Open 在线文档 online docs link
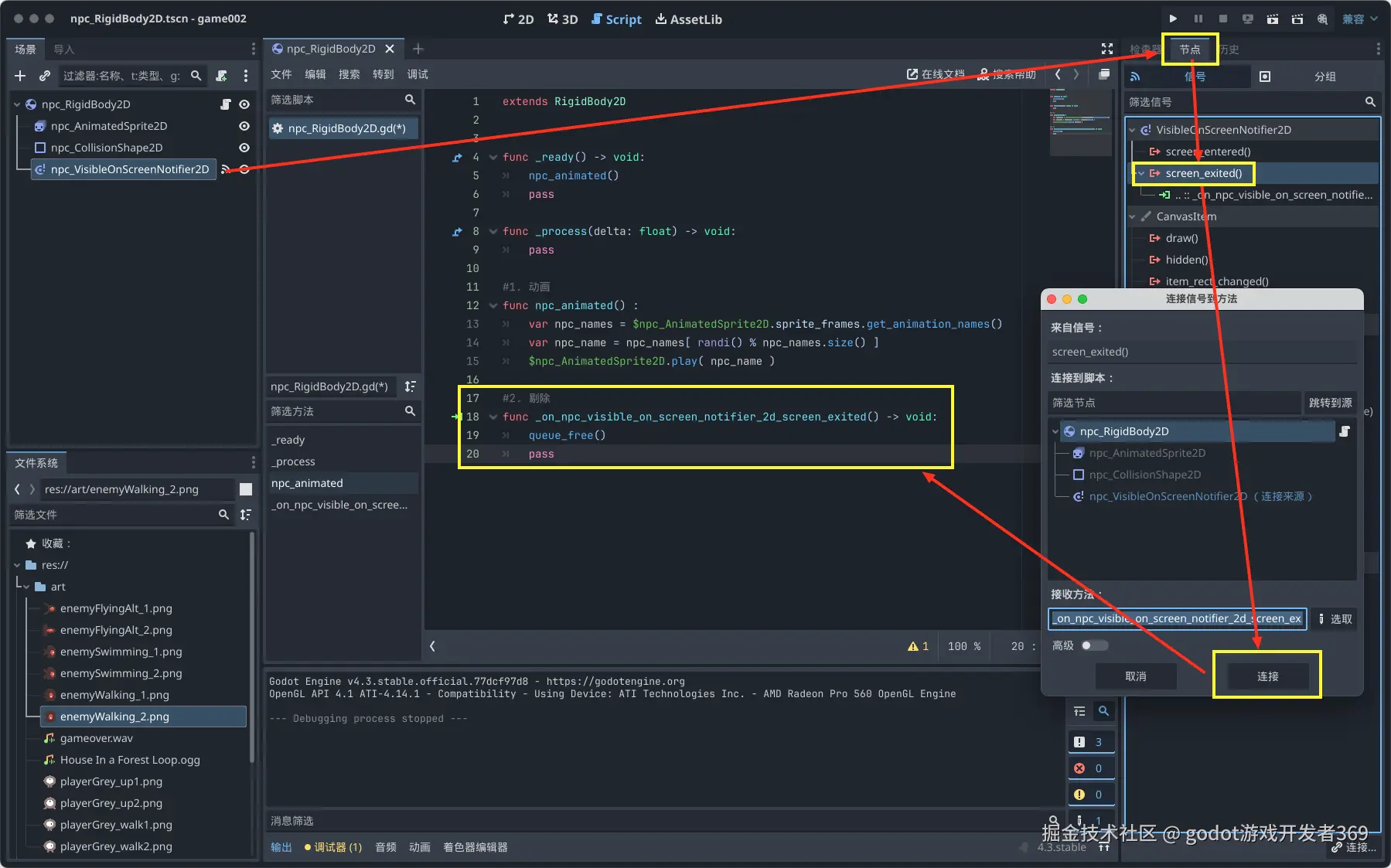The height and width of the screenshot is (868, 1391). point(936,74)
